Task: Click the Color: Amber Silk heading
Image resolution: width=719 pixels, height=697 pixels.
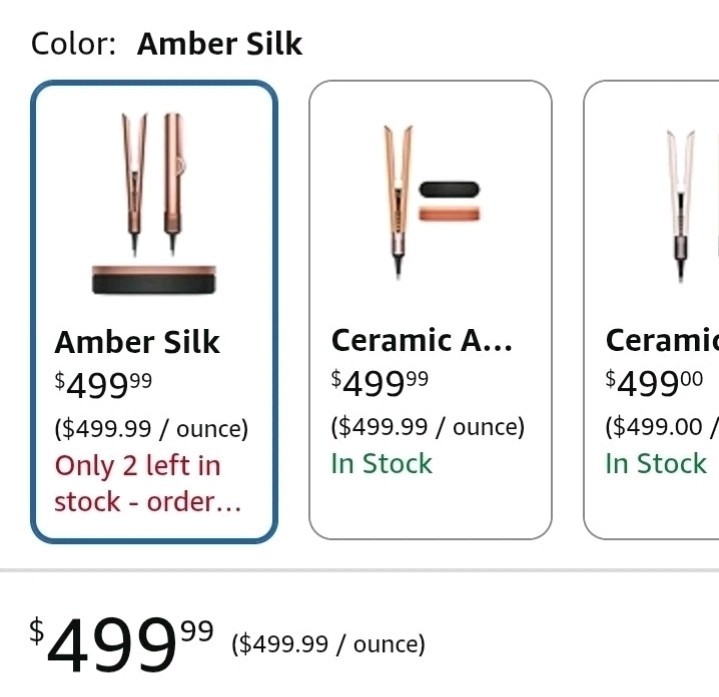Action: [x=166, y=44]
